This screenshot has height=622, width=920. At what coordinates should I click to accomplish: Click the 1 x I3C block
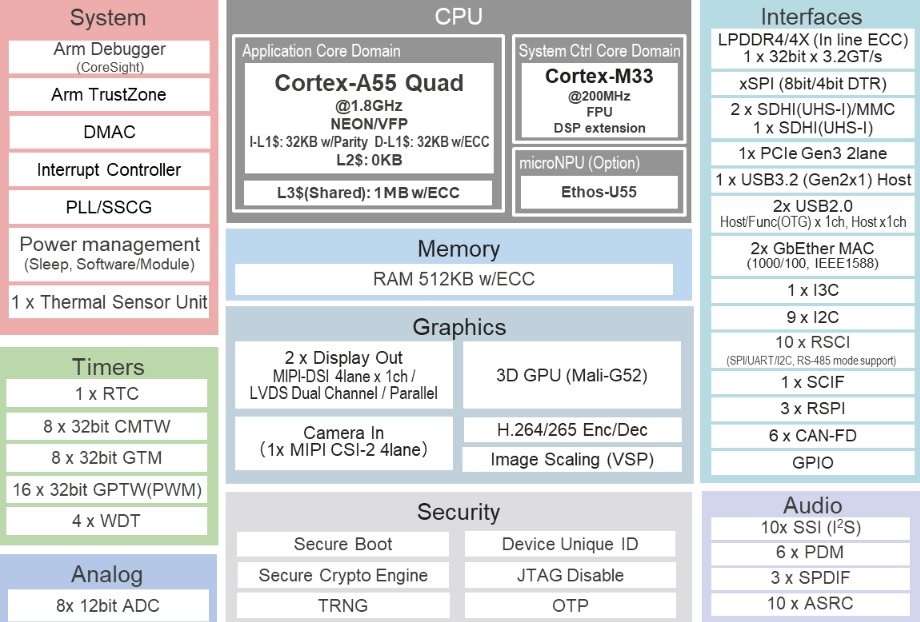813,290
